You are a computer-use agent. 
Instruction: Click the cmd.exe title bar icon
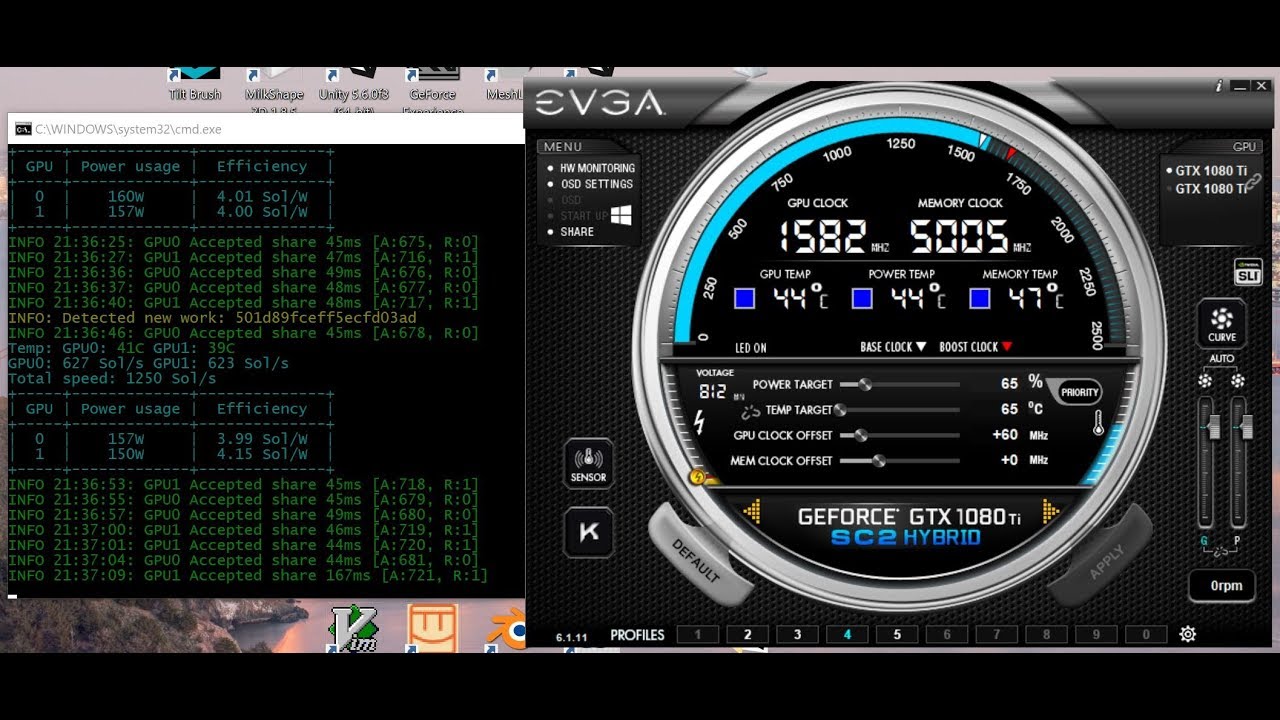pos(22,129)
